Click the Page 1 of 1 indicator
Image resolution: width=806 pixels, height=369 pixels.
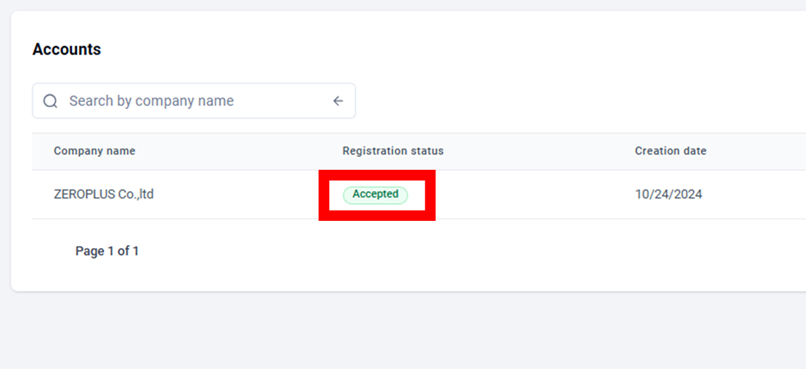click(107, 251)
